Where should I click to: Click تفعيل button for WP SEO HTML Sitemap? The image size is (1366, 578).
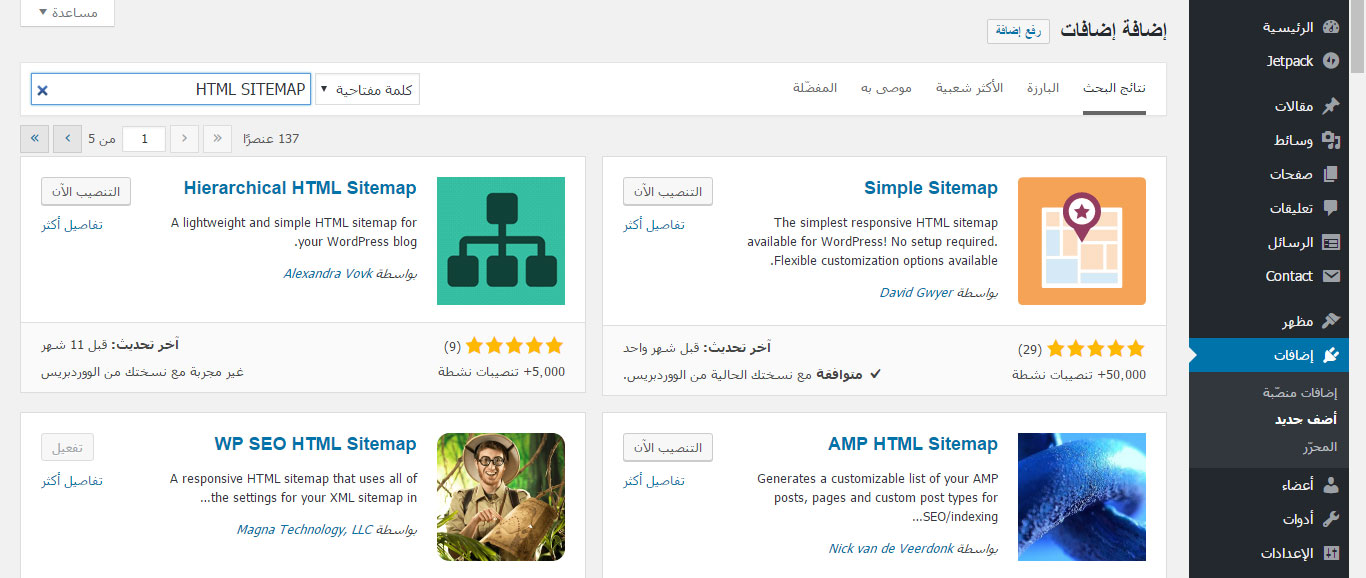pos(68,447)
